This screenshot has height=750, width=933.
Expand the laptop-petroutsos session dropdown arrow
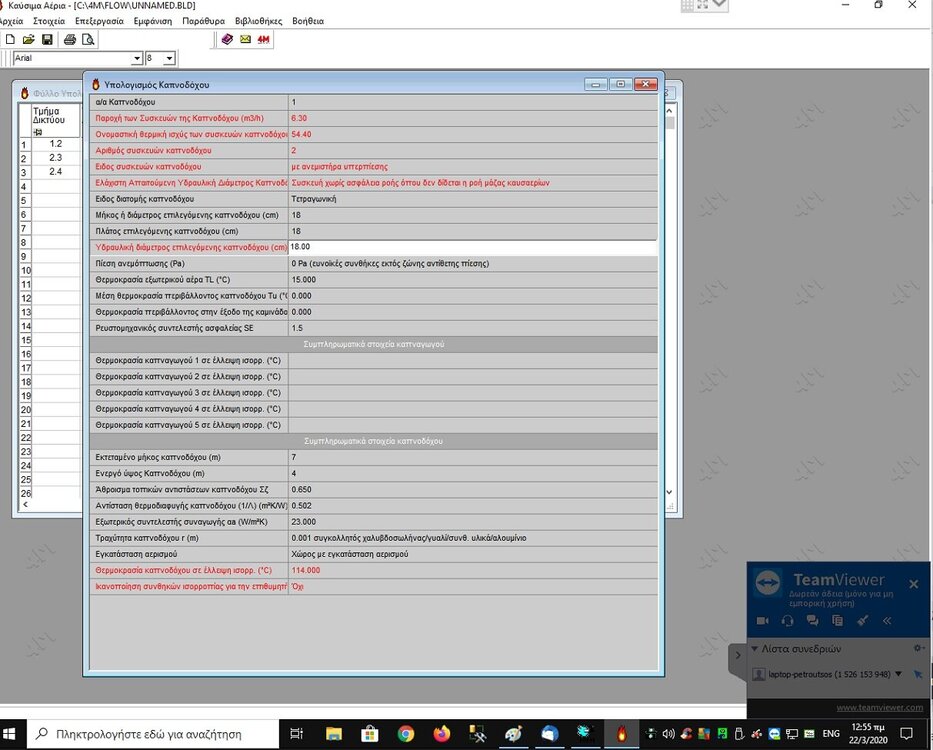click(899, 674)
